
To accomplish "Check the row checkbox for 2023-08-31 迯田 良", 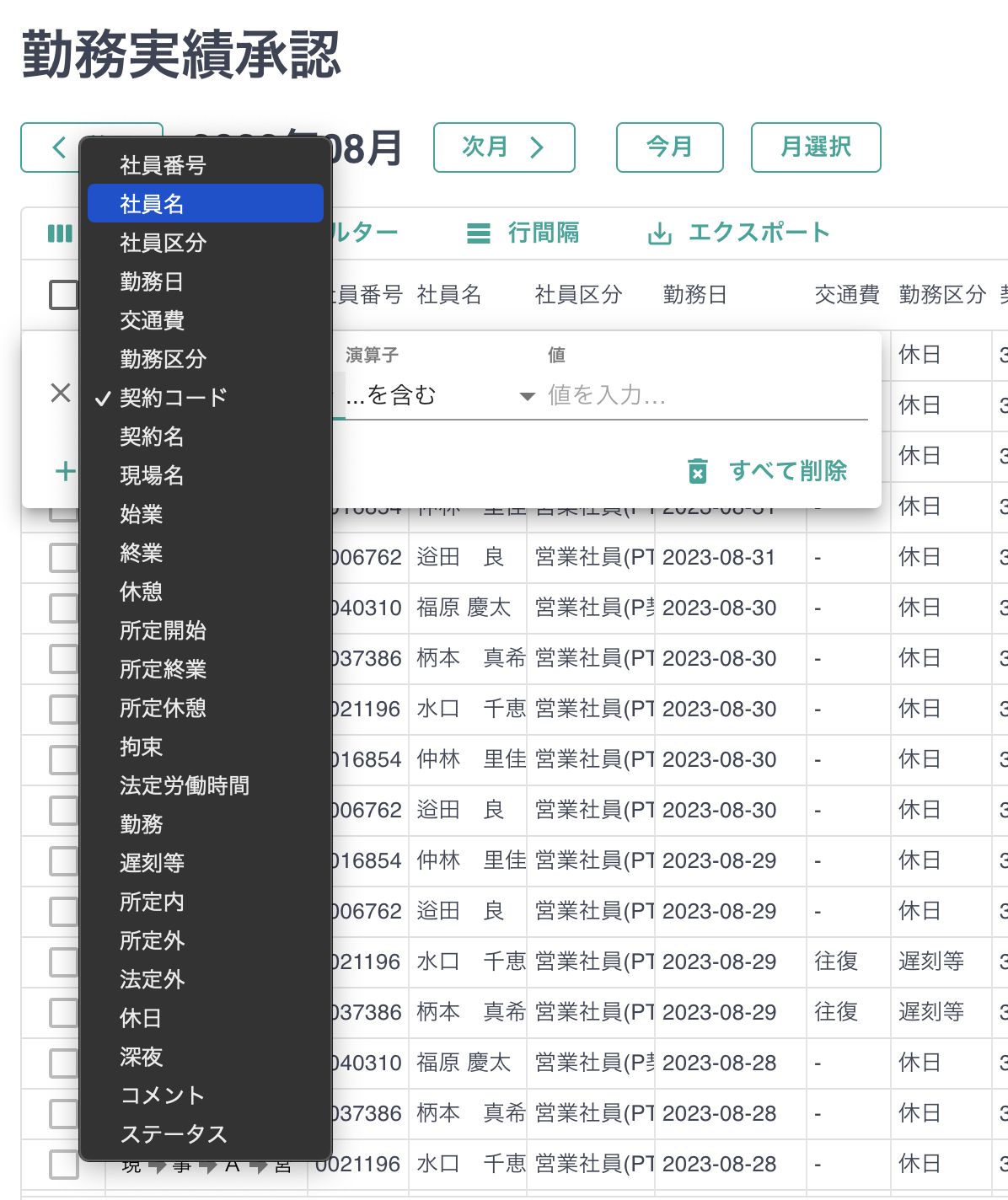I will pos(64,557).
